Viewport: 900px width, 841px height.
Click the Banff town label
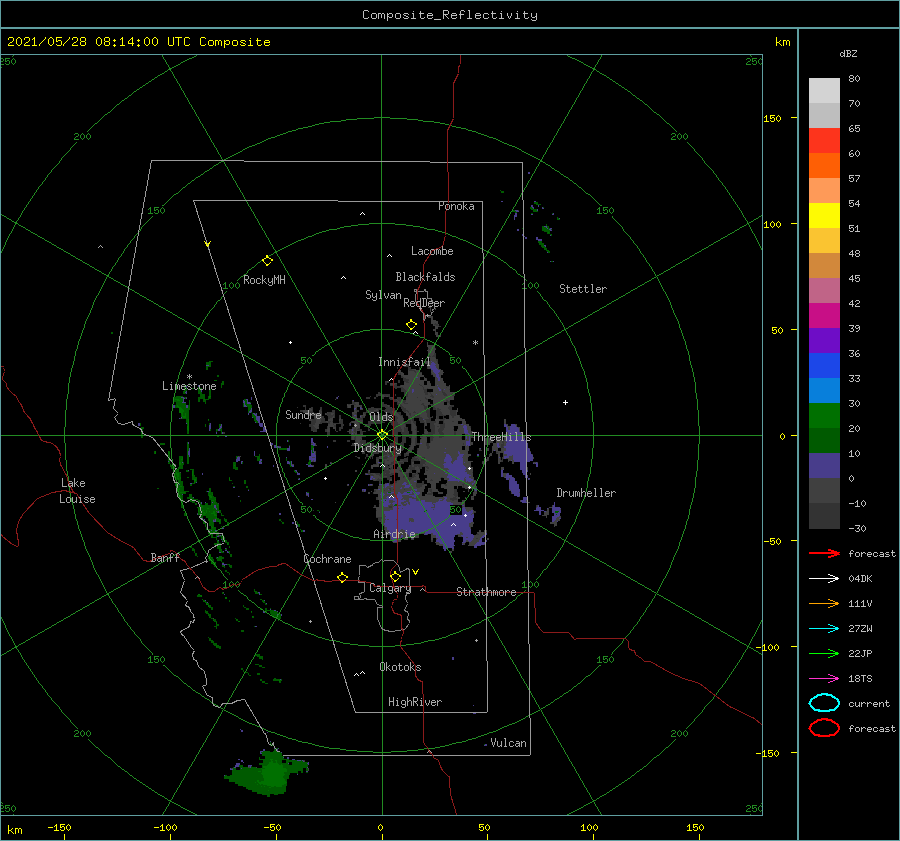[x=165, y=557]
